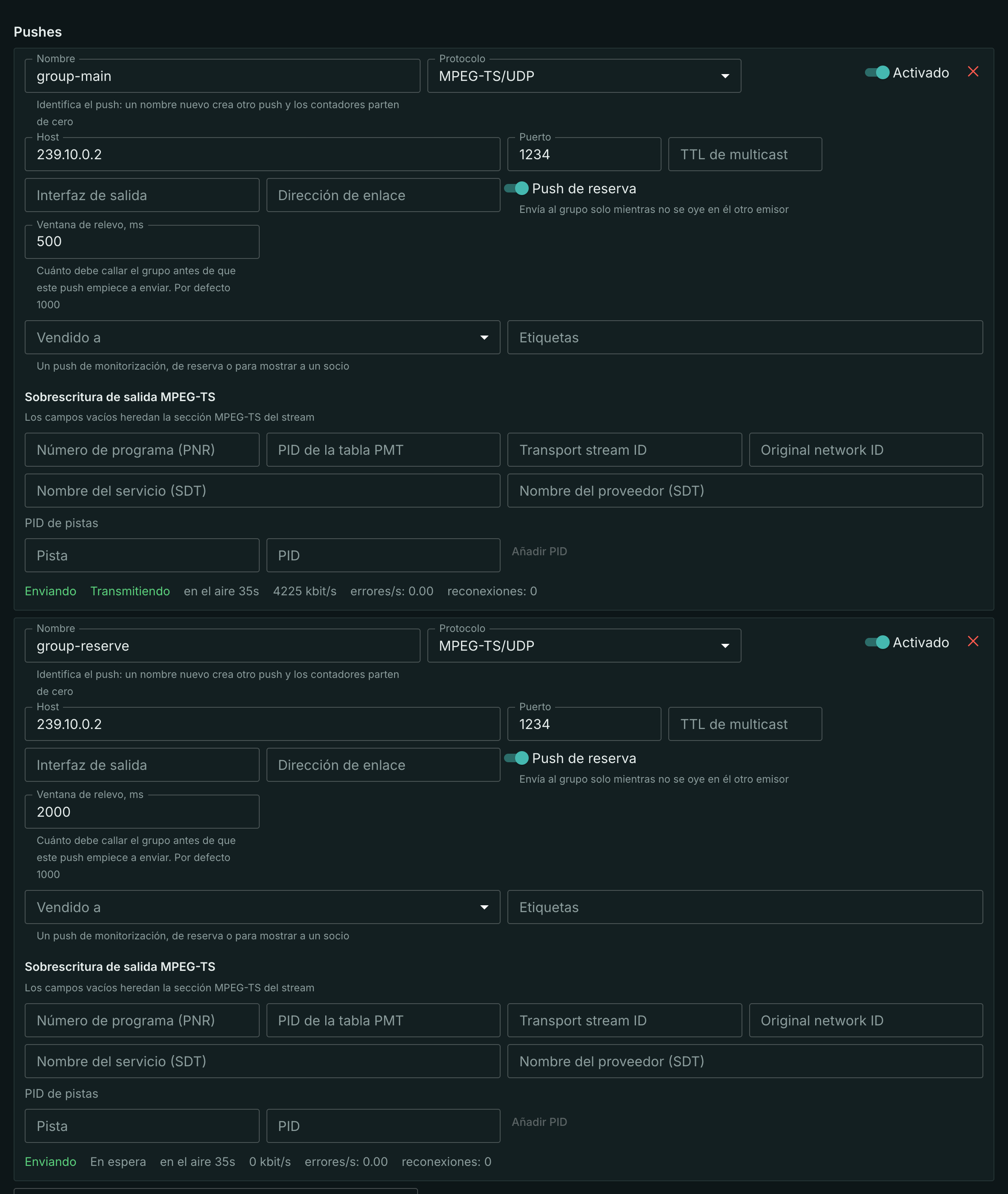Click Original network ID field in group-reserve
This screenshot has height=1194, width=1008.
[866, 1020]
